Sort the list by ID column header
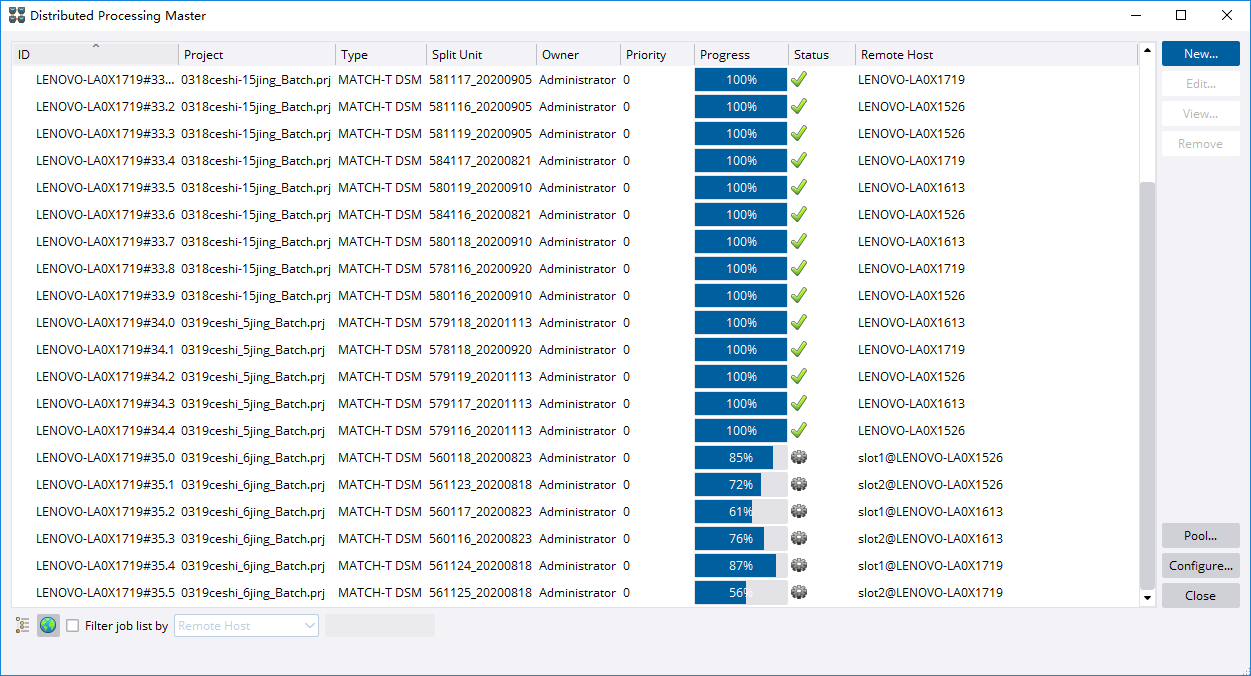Image resolution: width=1251 pixels, height=676 pixels. tap(95, 55)
